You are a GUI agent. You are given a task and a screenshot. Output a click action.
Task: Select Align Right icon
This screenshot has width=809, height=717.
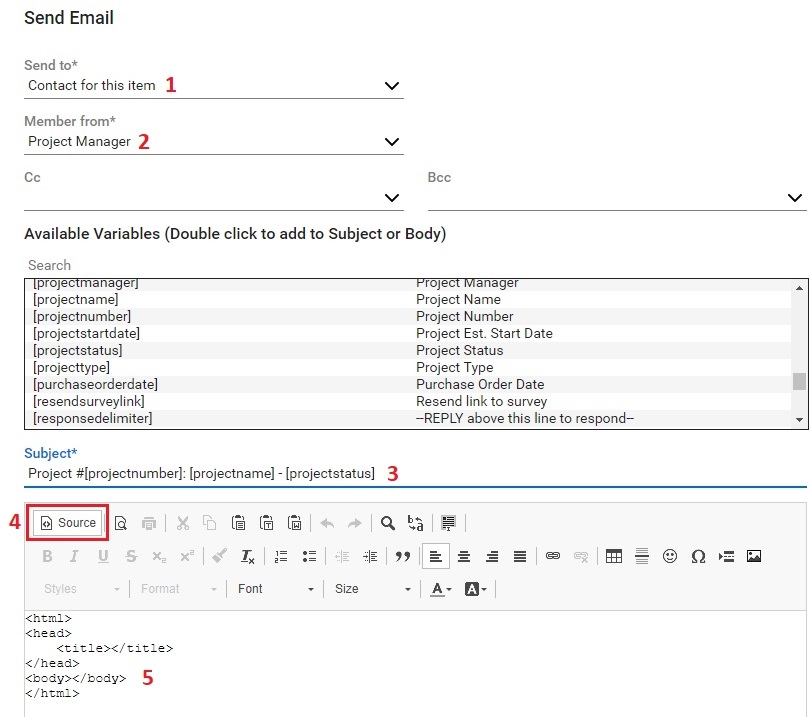coord(492,556)
